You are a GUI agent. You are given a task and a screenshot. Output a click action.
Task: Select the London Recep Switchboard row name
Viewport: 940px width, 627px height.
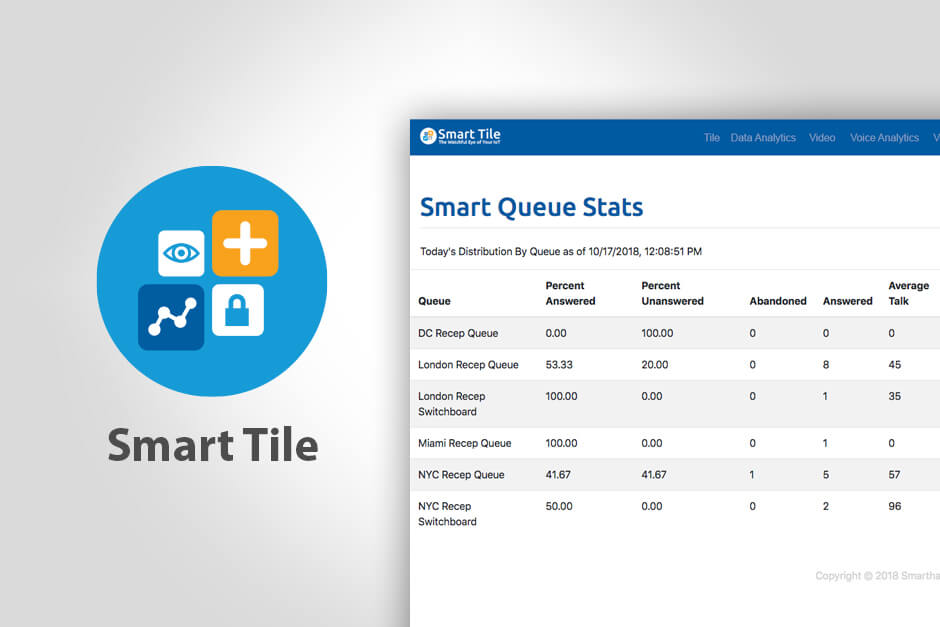(451, 404)
